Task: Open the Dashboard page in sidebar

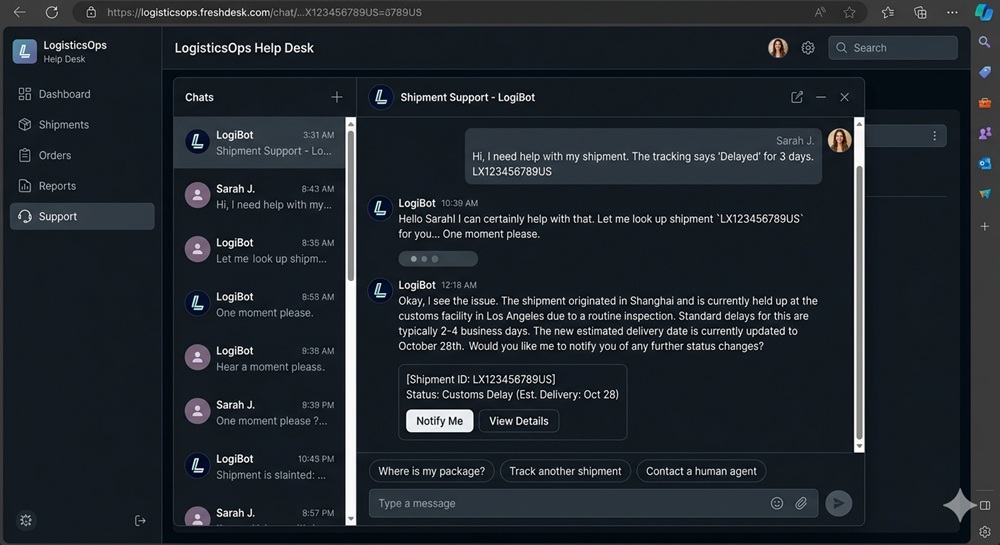Action: coord(82,94)
